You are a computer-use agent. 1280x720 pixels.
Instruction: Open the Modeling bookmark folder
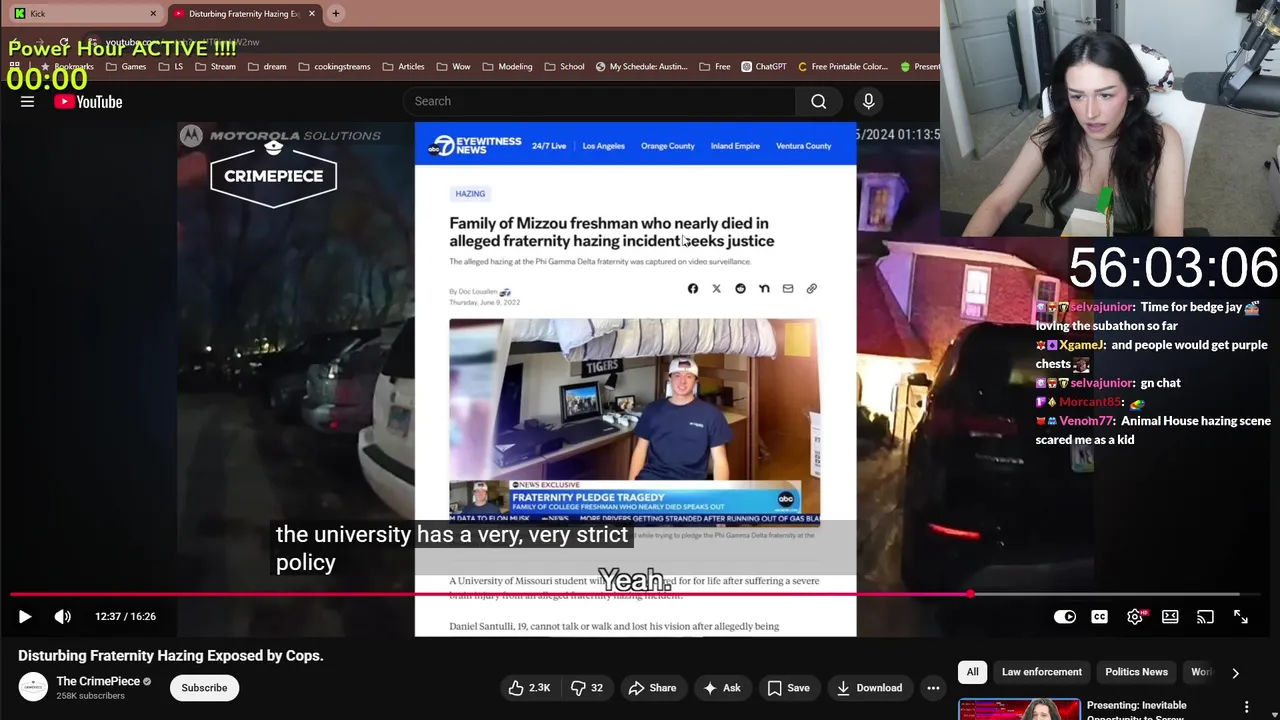click(x=507, y=67)
